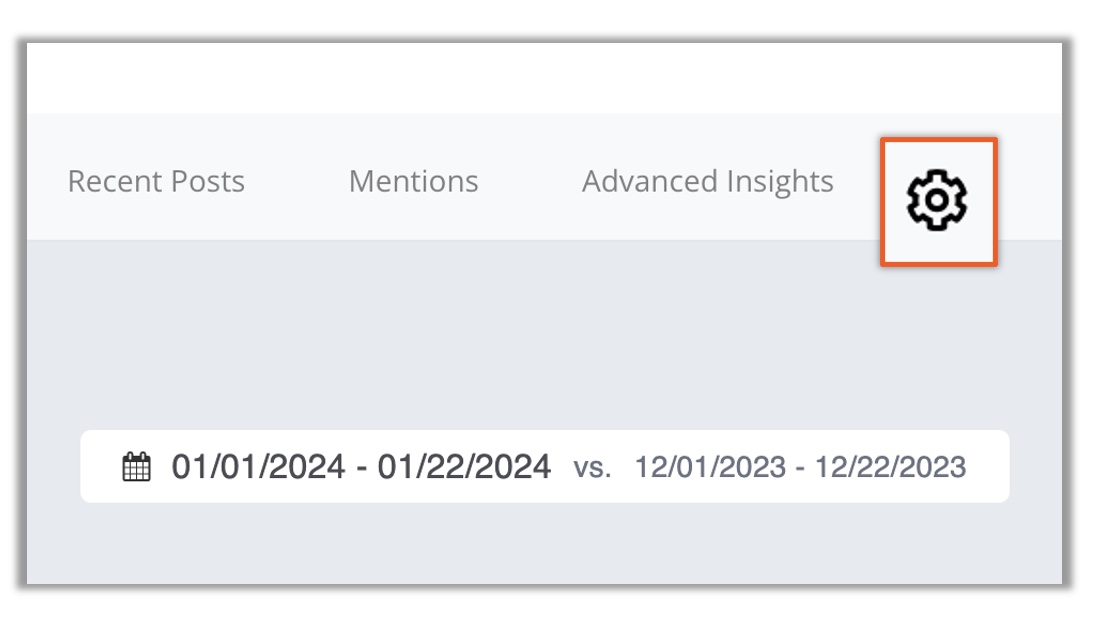Change the 12/01/2023 - 12/22/2023 comparison range
The width and height of the screenshot is (1096, 626).
pyautogui.click(x=800, y=467)
